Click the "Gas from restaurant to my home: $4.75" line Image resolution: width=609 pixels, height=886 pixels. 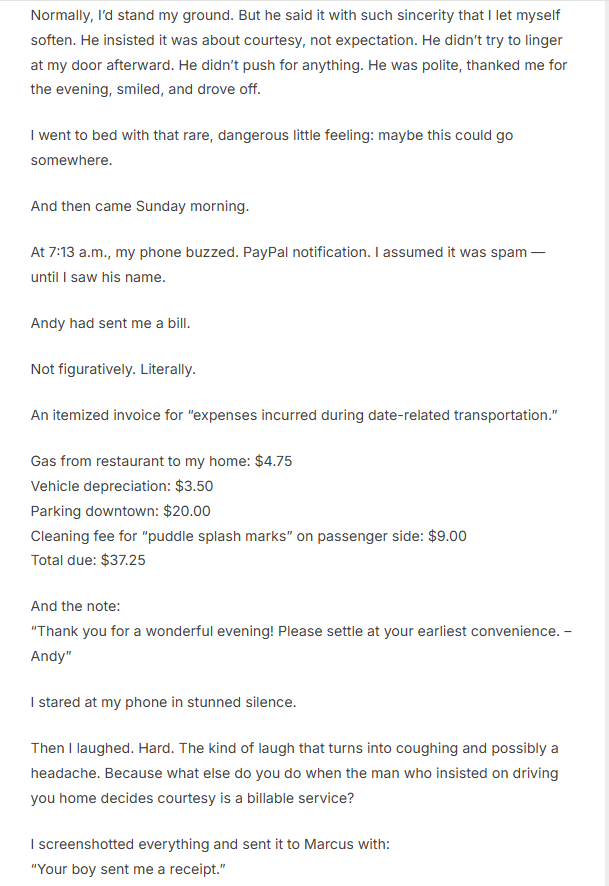click(x=161, y=461)
